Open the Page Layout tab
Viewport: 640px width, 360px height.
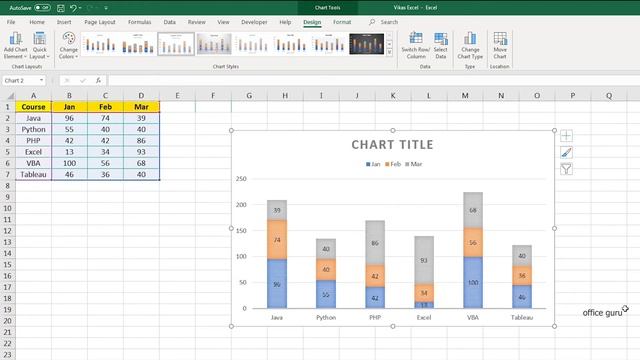click(x=100, y=22)
